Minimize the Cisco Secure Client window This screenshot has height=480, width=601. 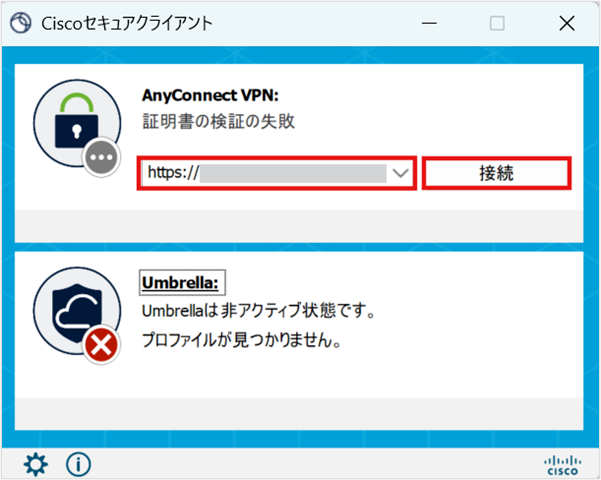click(x=429, y=23)
